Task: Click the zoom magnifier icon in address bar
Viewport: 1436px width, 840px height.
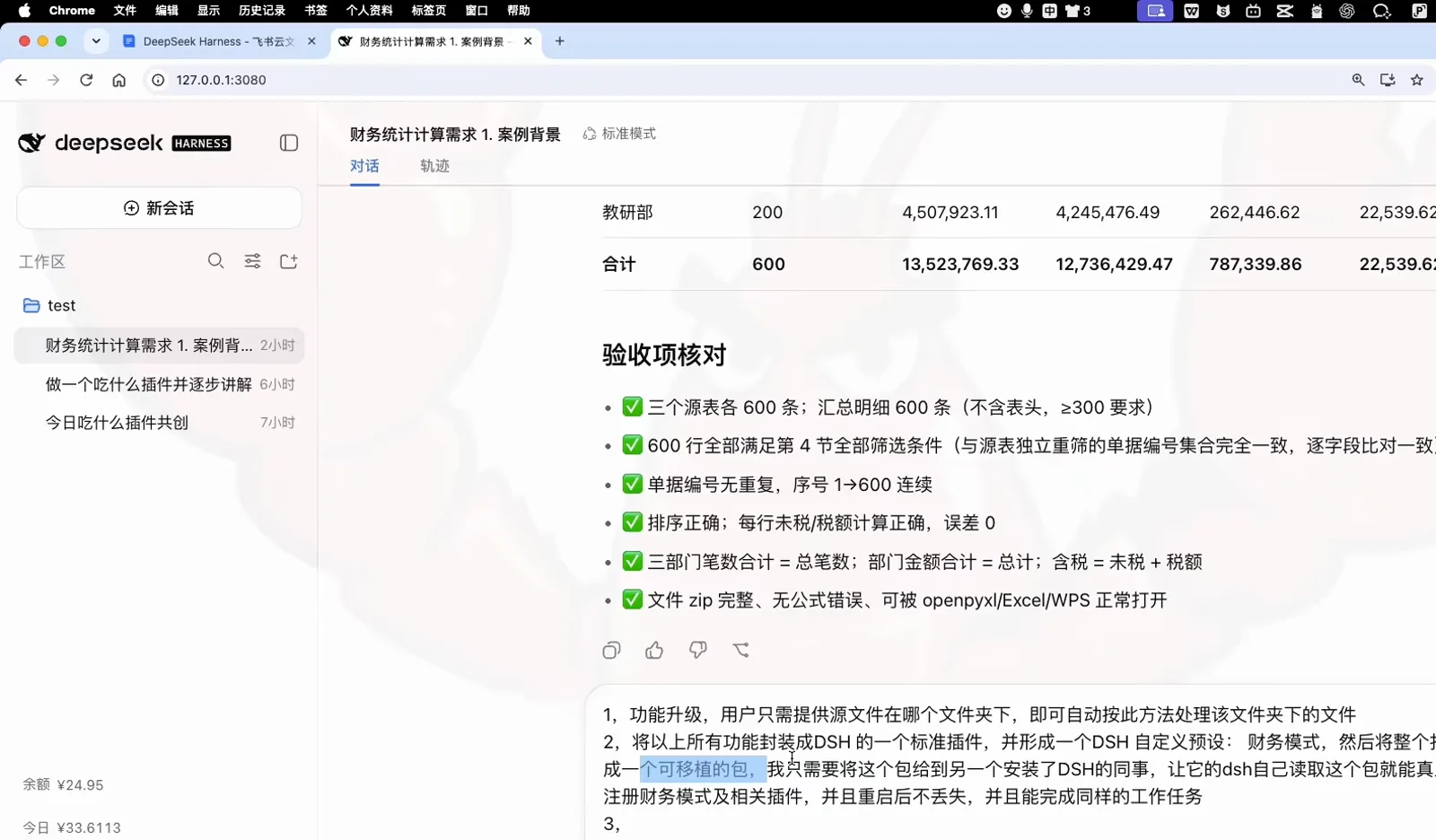Action: pyautogui.click(x=1358, y=80)
